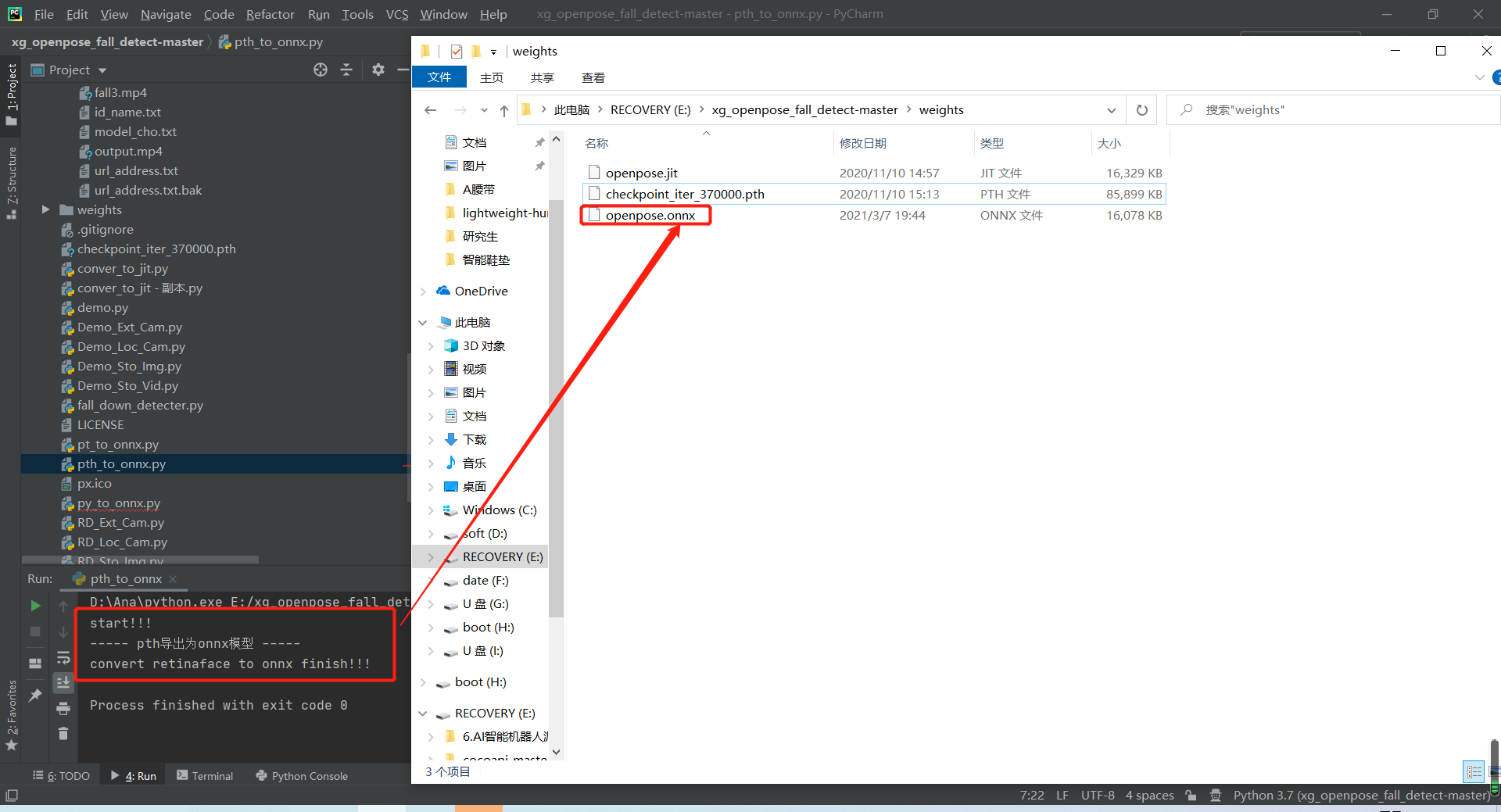Click the Explorer back navigation button

tap(430, 110)
